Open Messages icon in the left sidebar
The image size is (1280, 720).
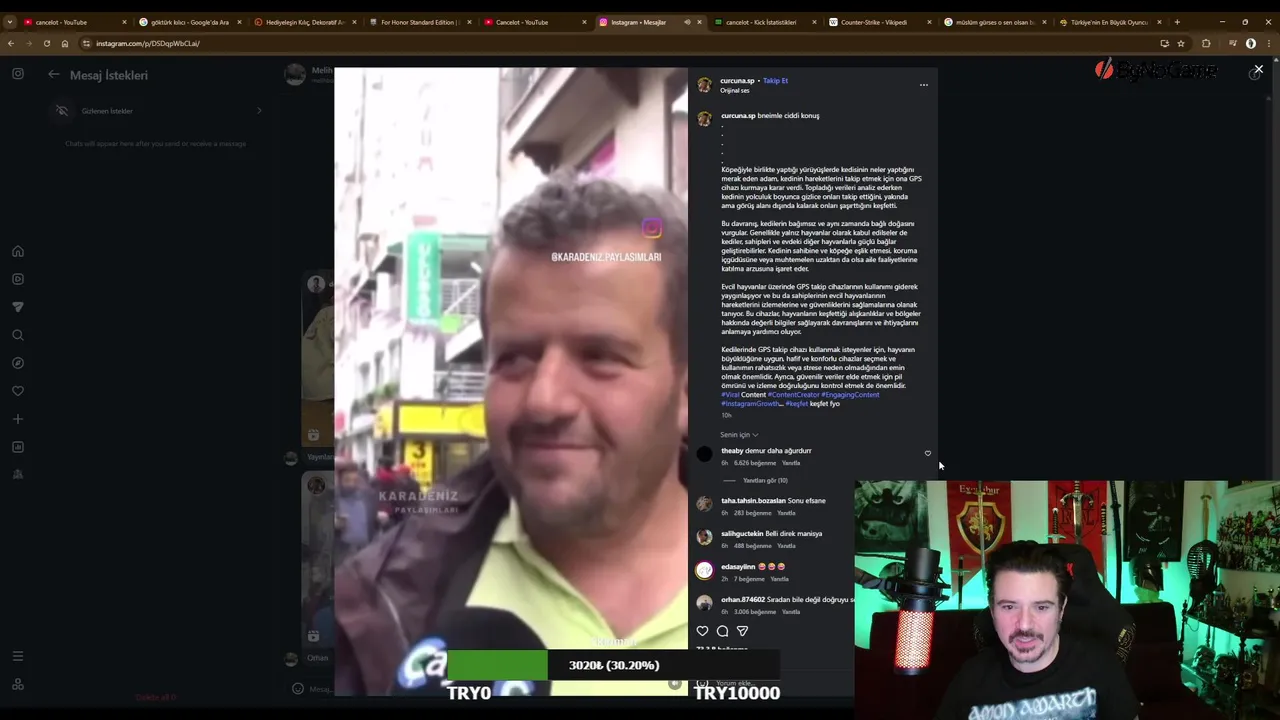pos(18,307)
